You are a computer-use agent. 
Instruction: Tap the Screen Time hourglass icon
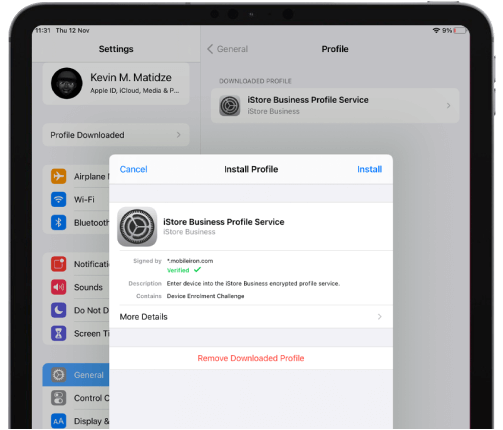tap(58, 333)
